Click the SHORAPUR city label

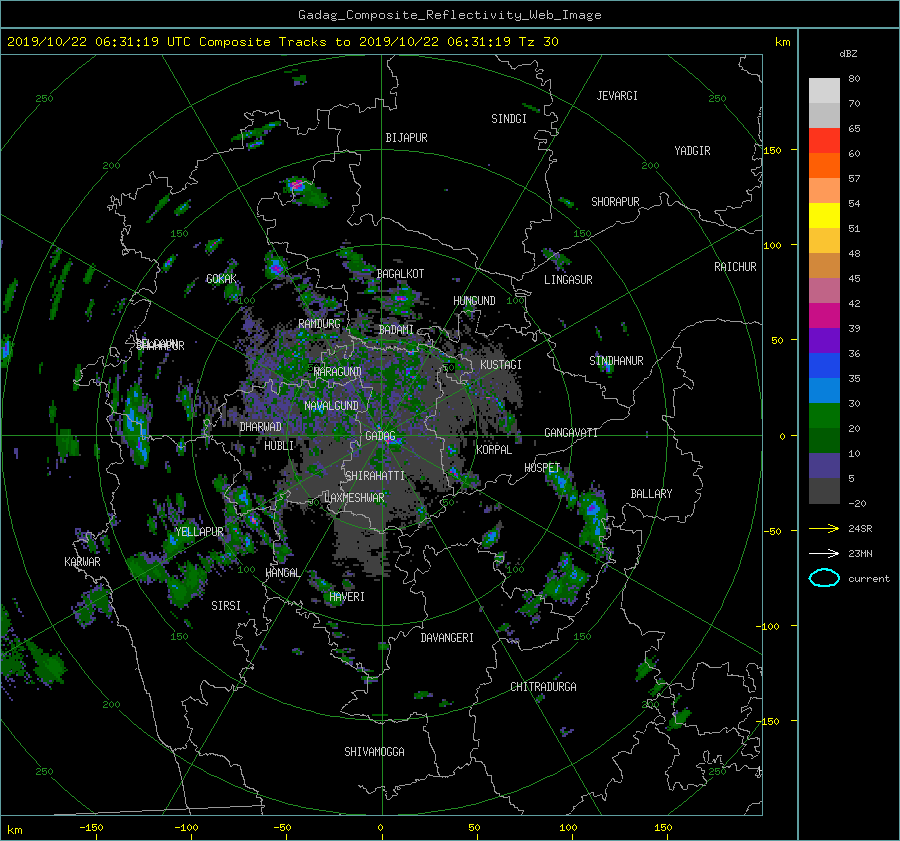[x=615, y=202]
